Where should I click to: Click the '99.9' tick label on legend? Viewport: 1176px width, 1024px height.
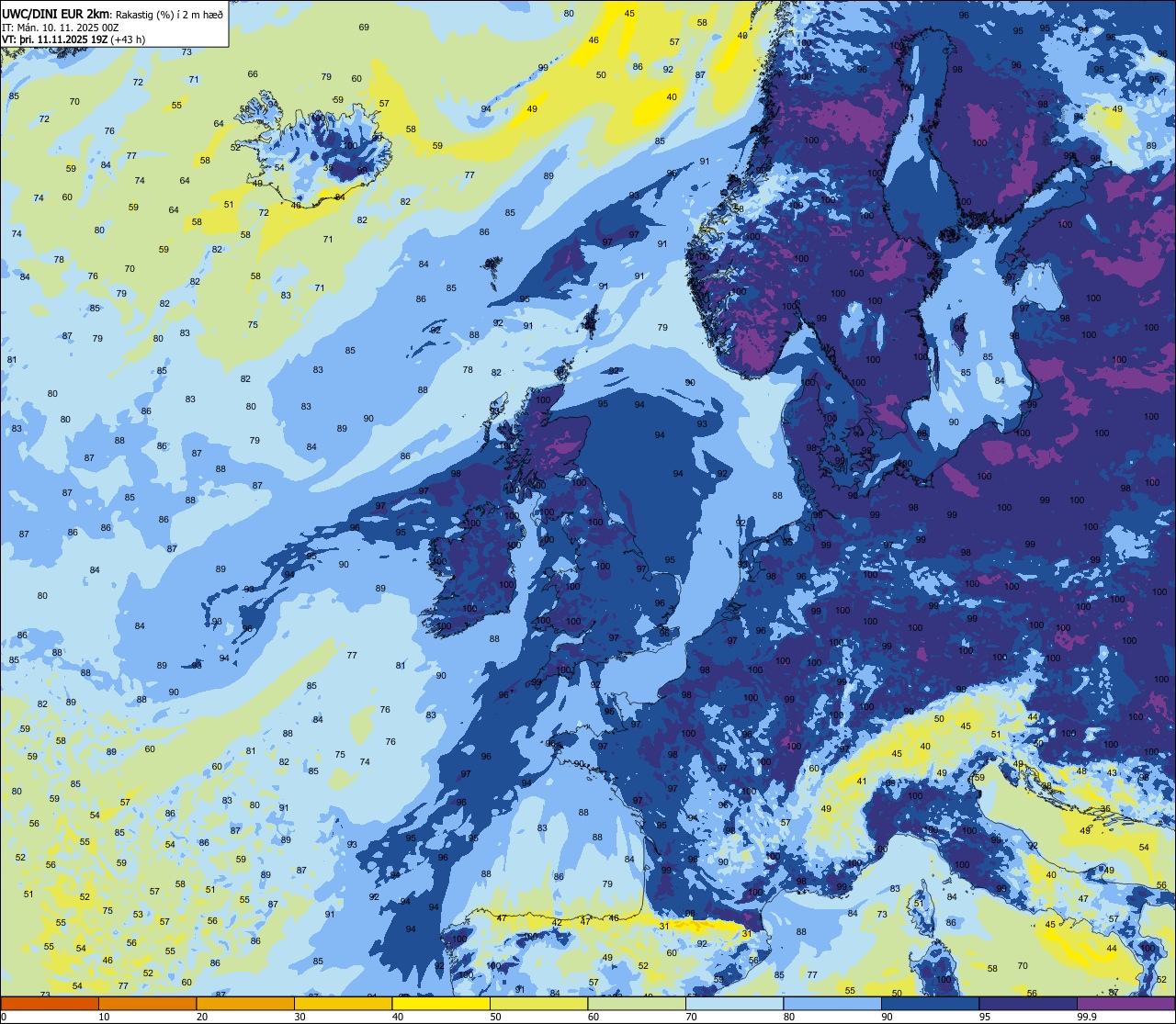tap(1088, 1017)
